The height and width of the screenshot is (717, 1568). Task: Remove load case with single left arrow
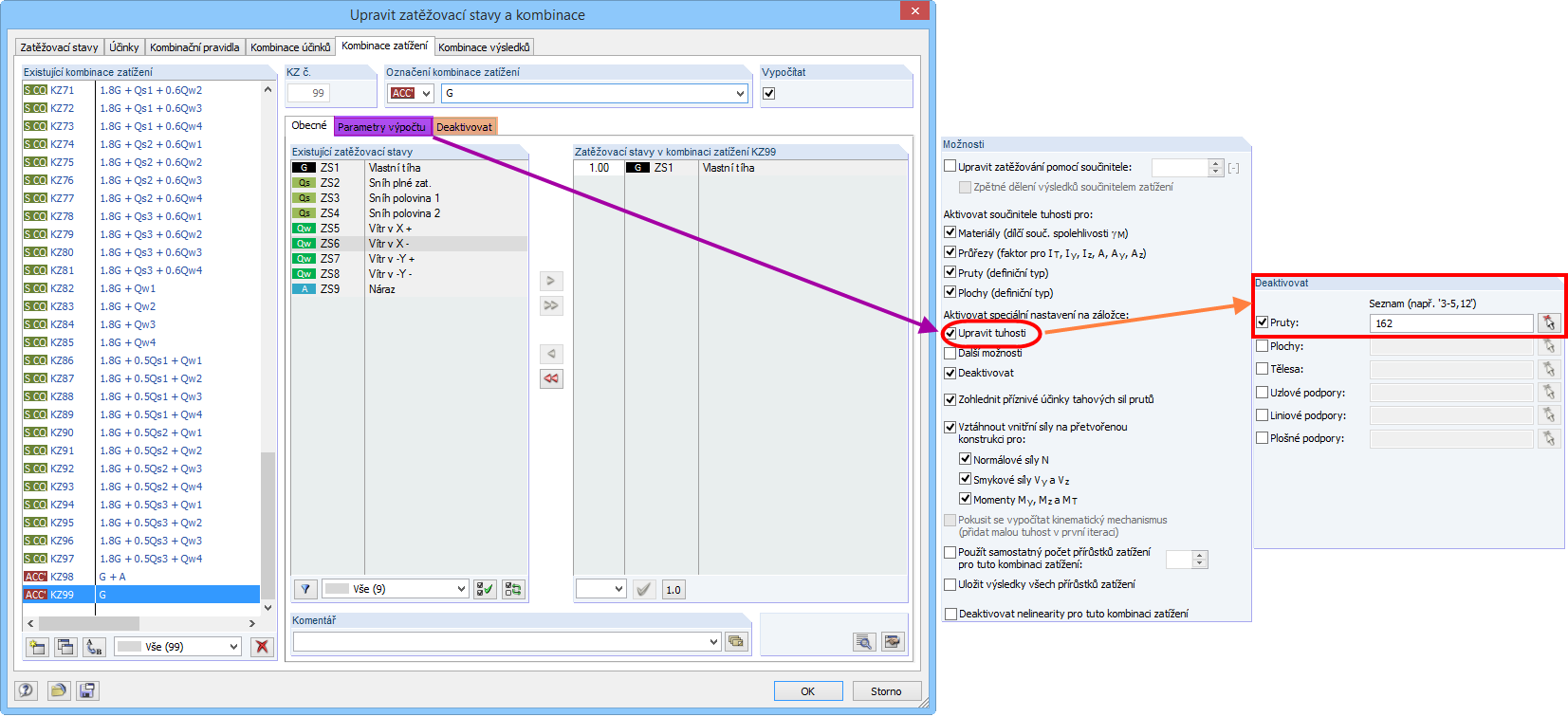click(551, 354)
